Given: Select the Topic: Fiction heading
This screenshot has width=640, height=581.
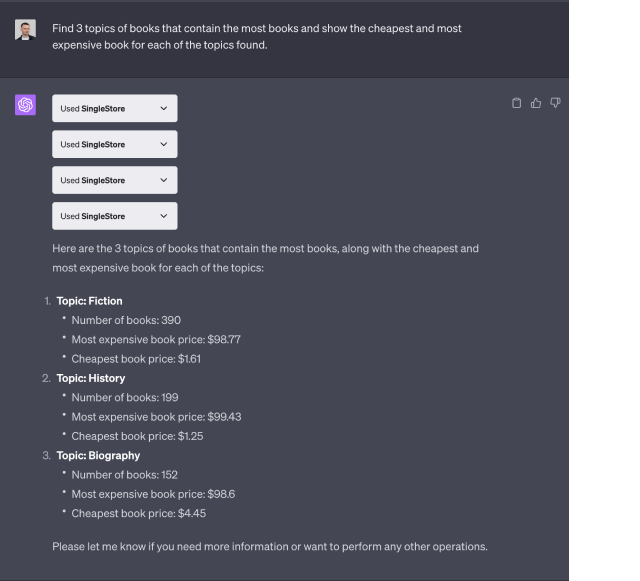Looking at the screenshot, I should pos(89,301).
